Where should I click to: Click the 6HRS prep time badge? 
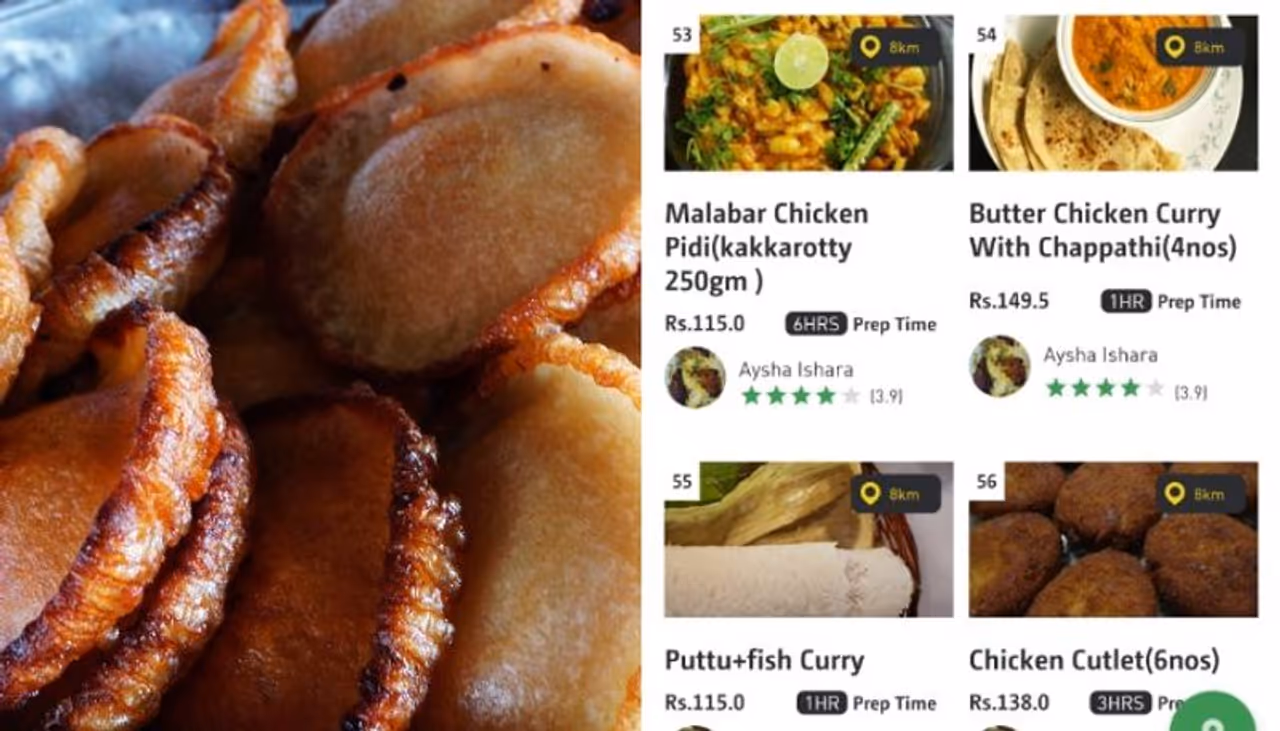pyautogui.click(x=816, y=324)
